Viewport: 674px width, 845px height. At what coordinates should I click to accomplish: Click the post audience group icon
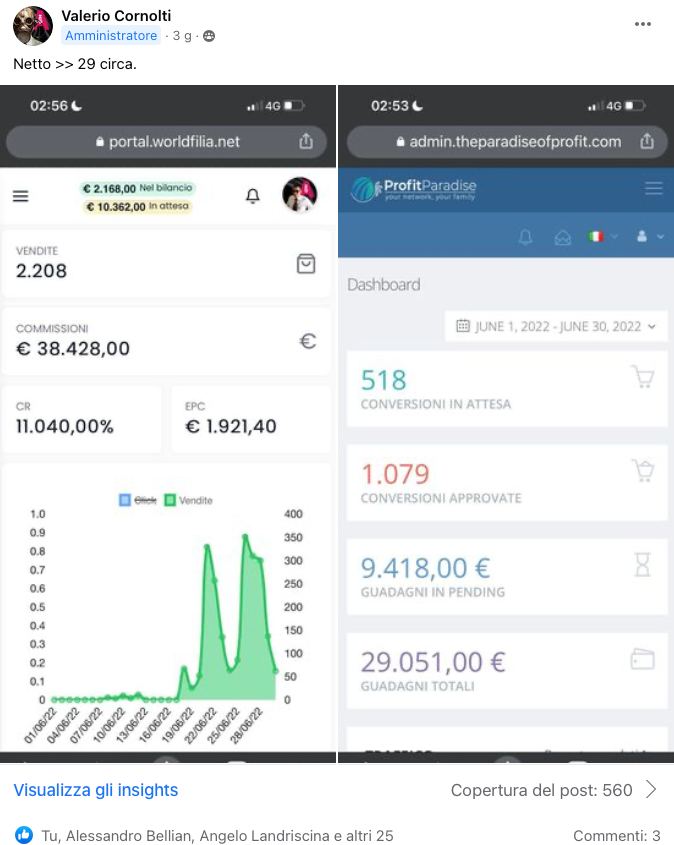tap(209, 36)
